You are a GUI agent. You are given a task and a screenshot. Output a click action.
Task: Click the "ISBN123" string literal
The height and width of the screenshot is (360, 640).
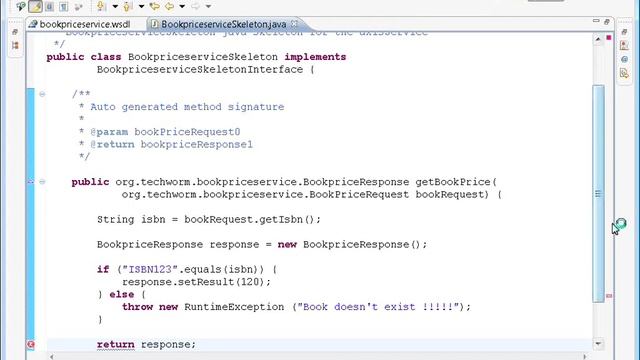pos(150,269)
